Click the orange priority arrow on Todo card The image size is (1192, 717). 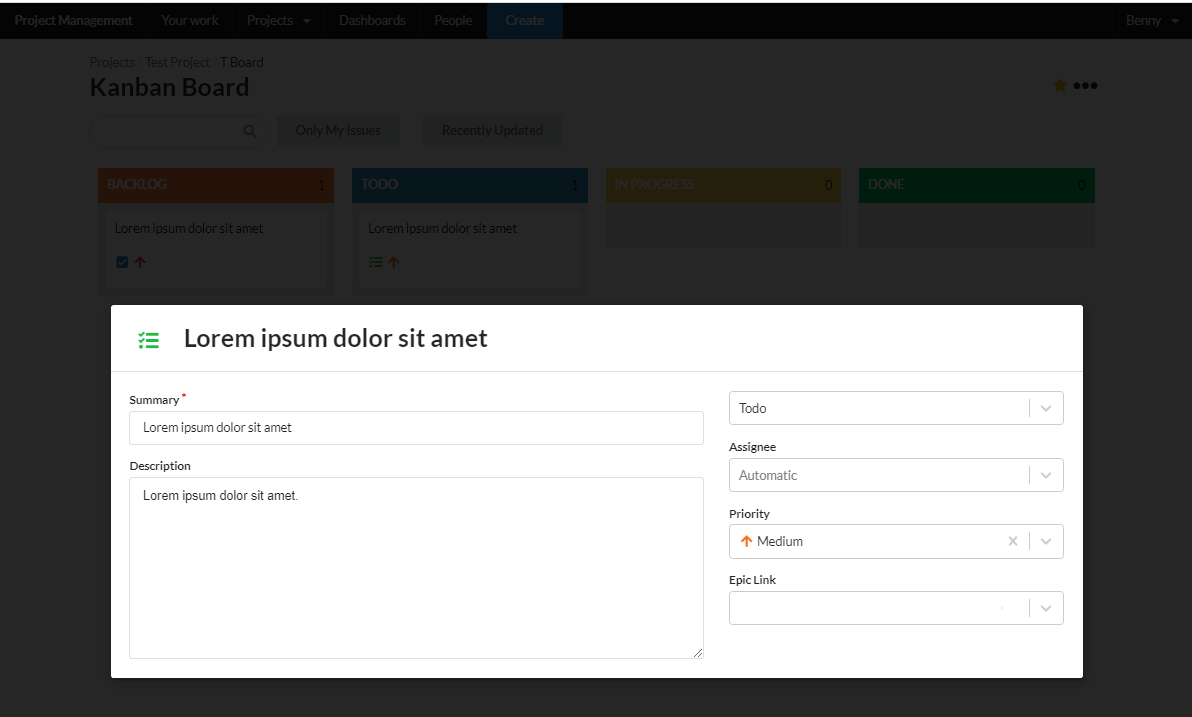[394, 262]
